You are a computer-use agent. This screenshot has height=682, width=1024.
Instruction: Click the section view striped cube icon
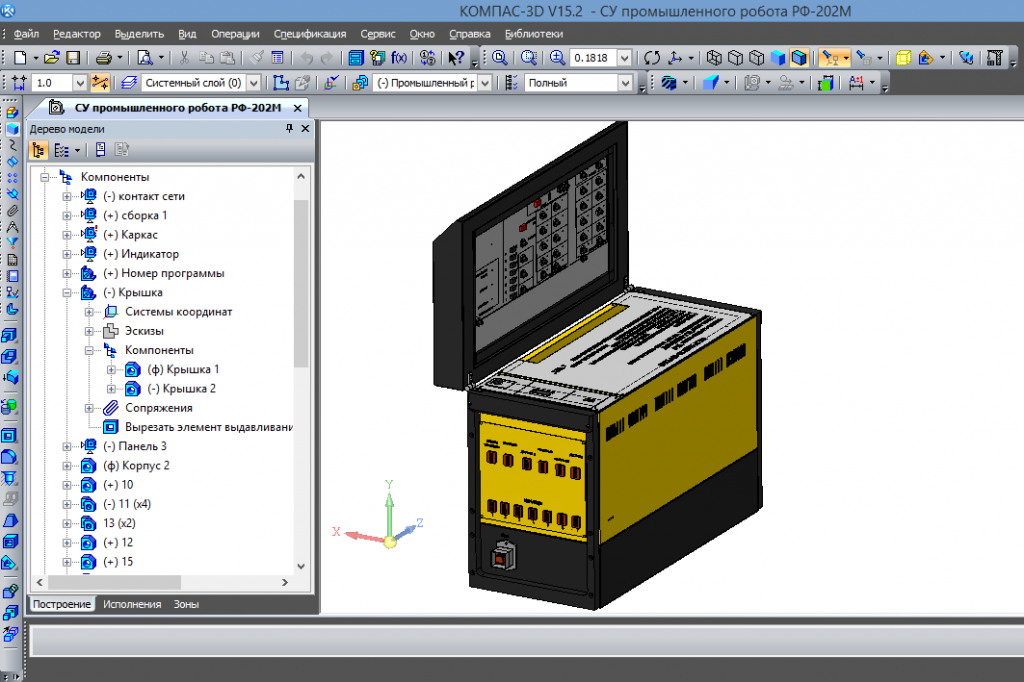click(668, 82)
